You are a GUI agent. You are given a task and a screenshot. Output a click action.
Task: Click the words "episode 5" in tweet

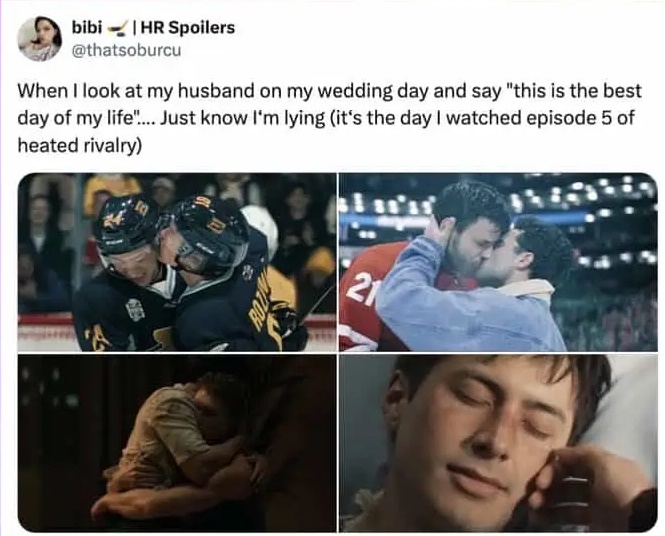point(568,118)
